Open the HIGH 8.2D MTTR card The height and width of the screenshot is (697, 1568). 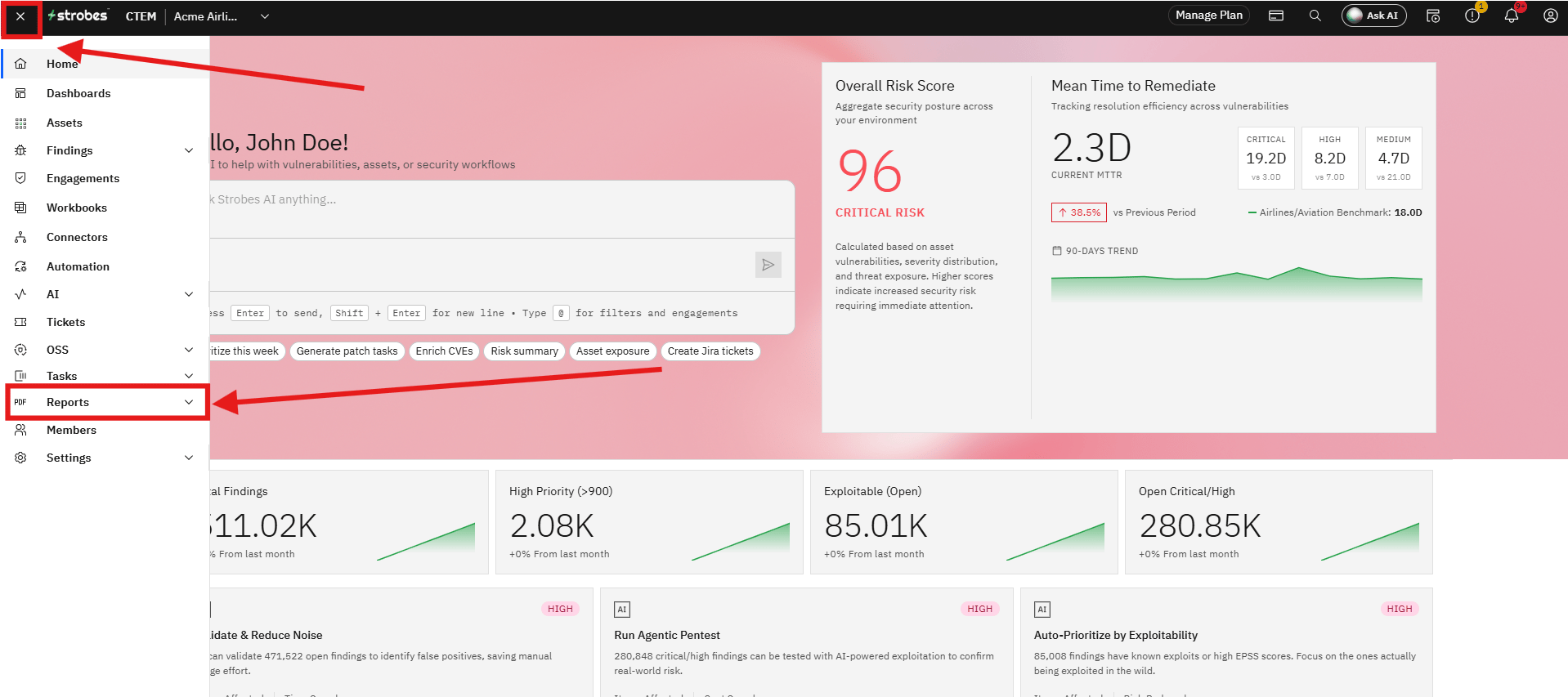click(x=1330, y=158)
